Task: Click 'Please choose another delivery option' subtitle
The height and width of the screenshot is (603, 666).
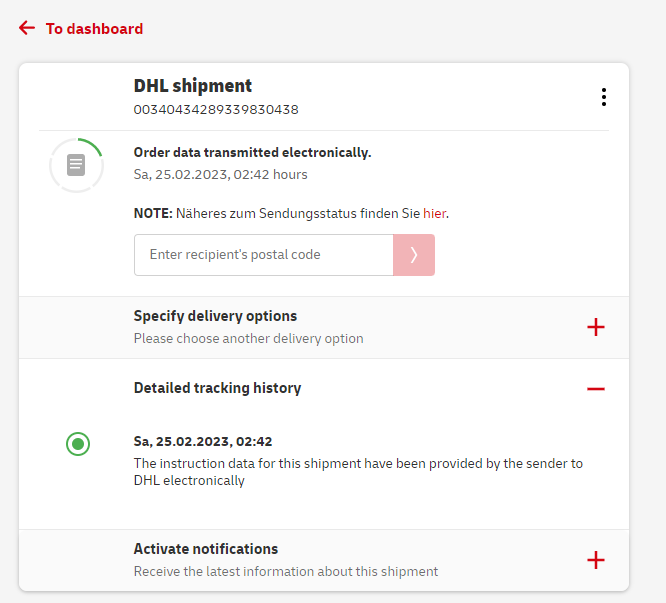Action: tap(248, 338)
